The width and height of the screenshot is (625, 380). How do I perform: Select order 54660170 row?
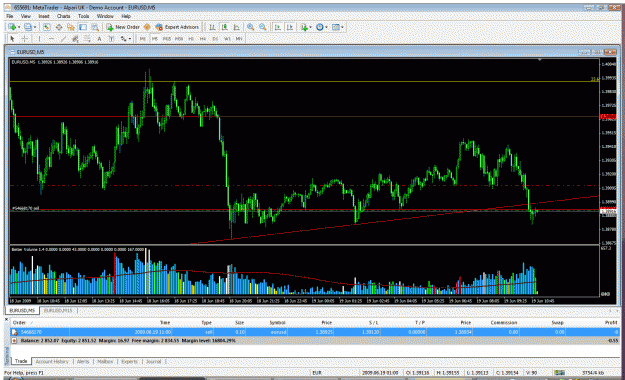tap(315, 332)
